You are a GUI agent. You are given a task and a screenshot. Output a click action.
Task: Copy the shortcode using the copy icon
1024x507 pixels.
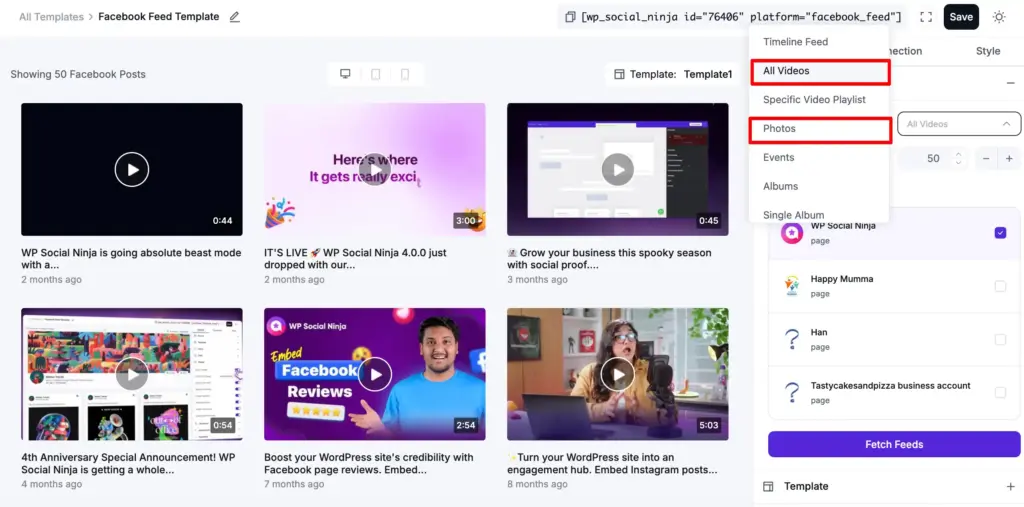click(x=570, y=17)
